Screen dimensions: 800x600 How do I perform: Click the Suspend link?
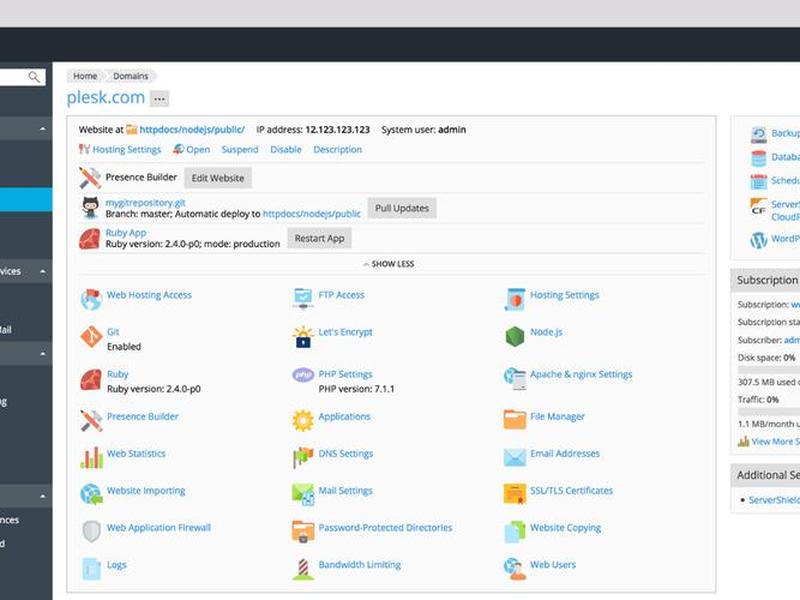(x=240, y=149)
